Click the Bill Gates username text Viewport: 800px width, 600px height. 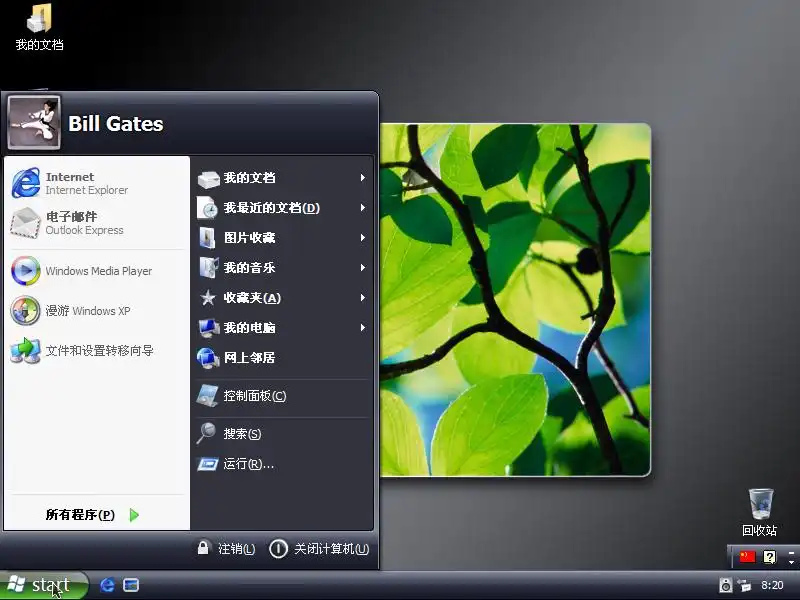click(x=116, y=123)
